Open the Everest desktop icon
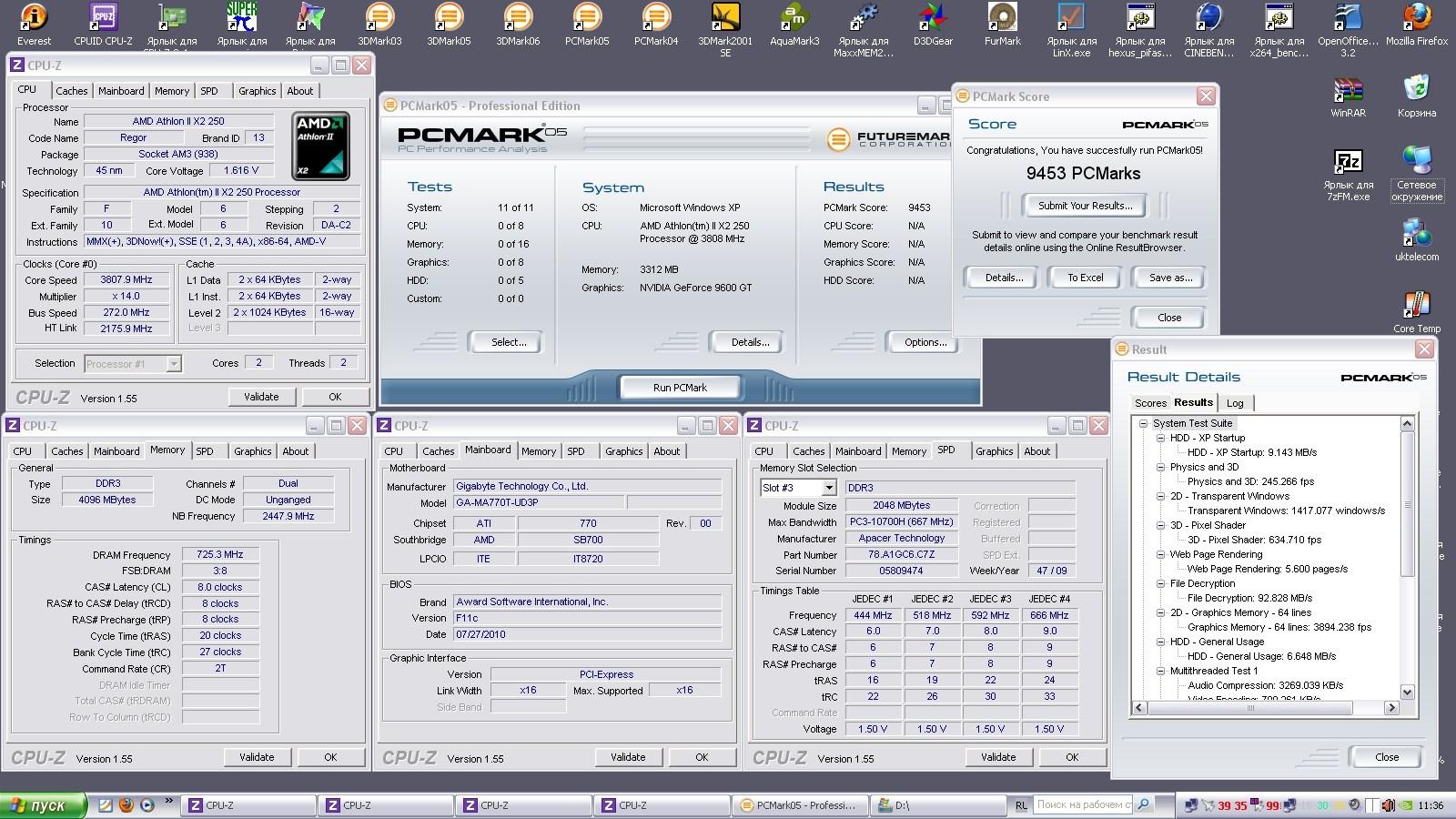1456x819 pixels. pos(34,24)
